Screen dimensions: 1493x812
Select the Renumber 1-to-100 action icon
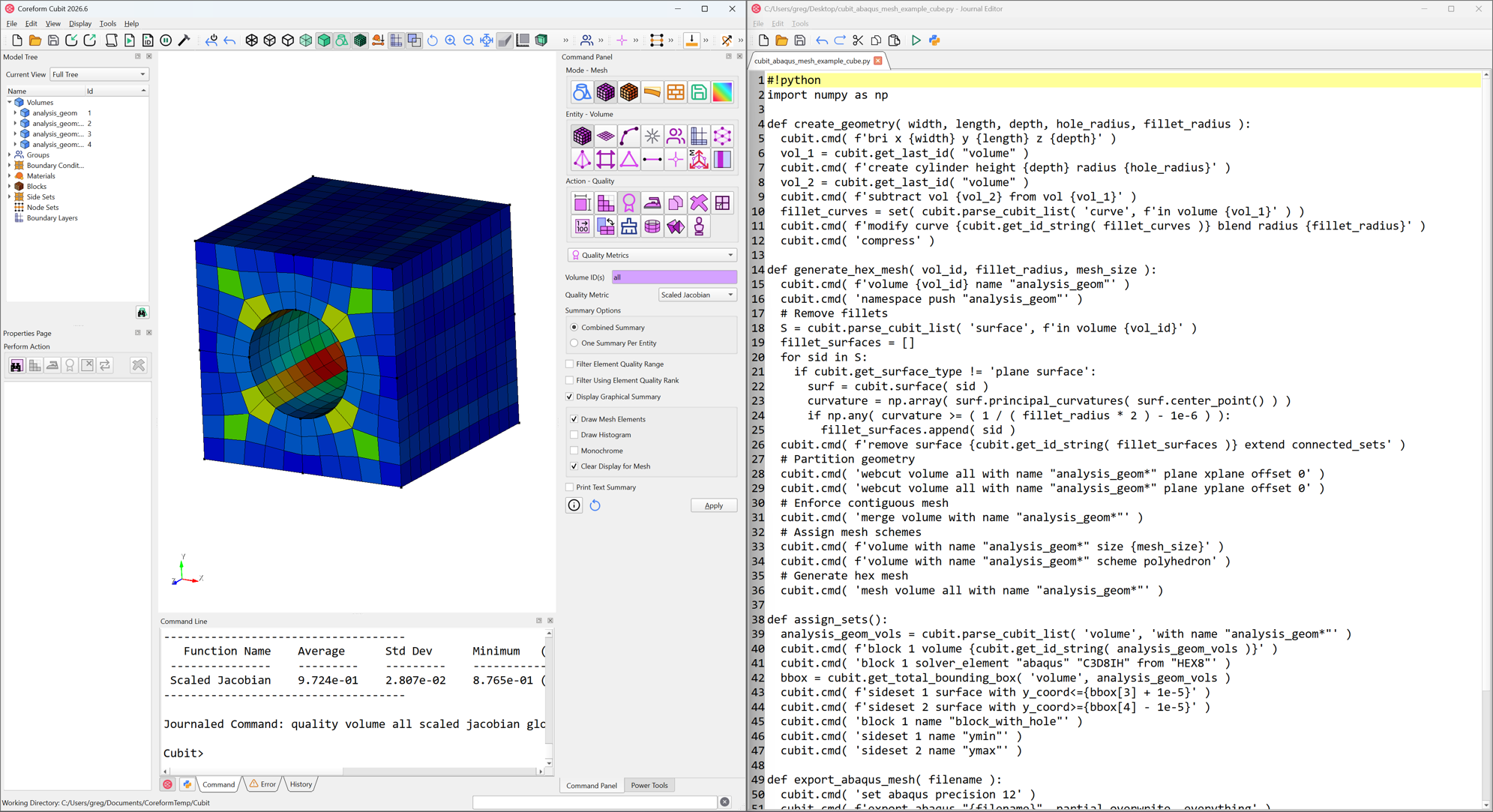click(582, 226)
